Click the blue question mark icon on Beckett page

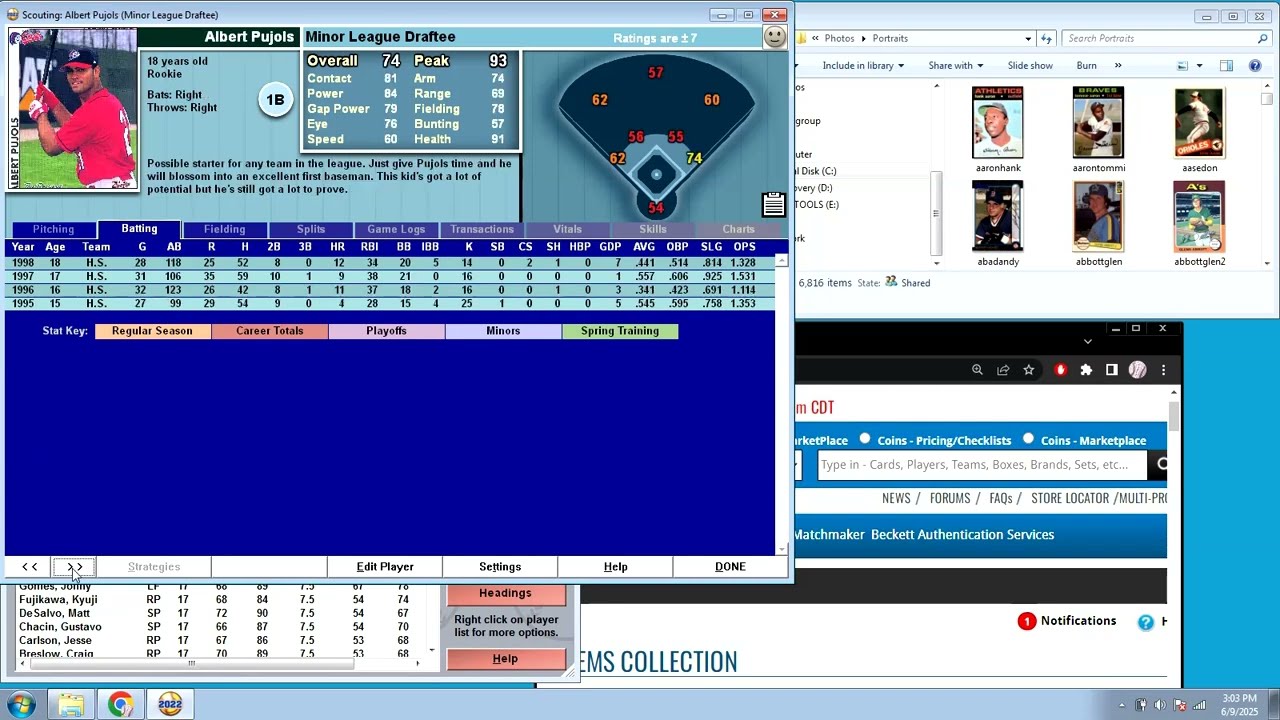pyautogui.click(x=1146, y=622)
